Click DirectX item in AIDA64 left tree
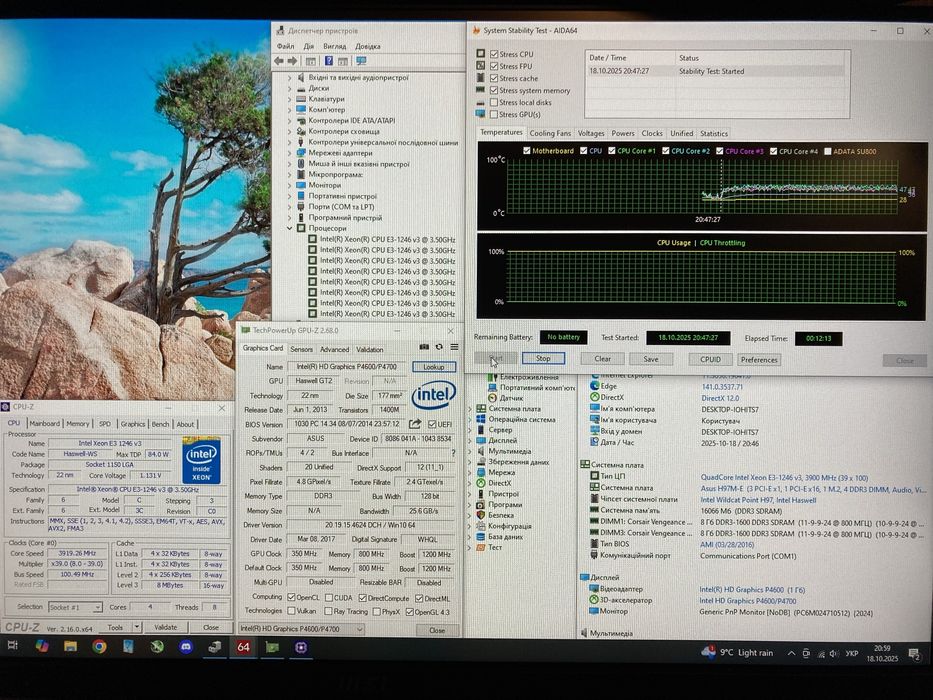Image resolution: width=933 pixels, height=700 pixels. click(499, 483)
